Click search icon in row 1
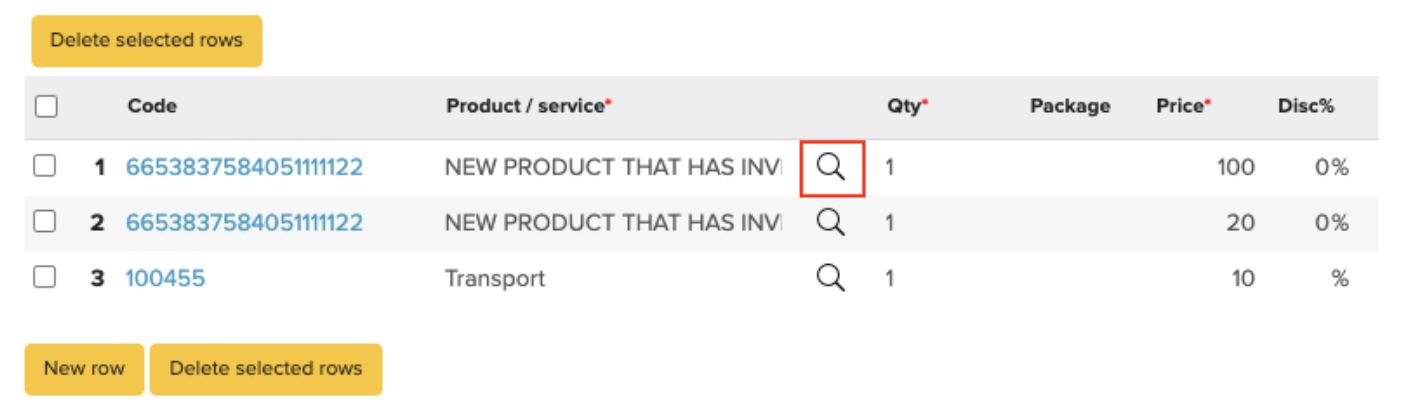The height and width of the screenshot is (403, 1423). point(831,167)
